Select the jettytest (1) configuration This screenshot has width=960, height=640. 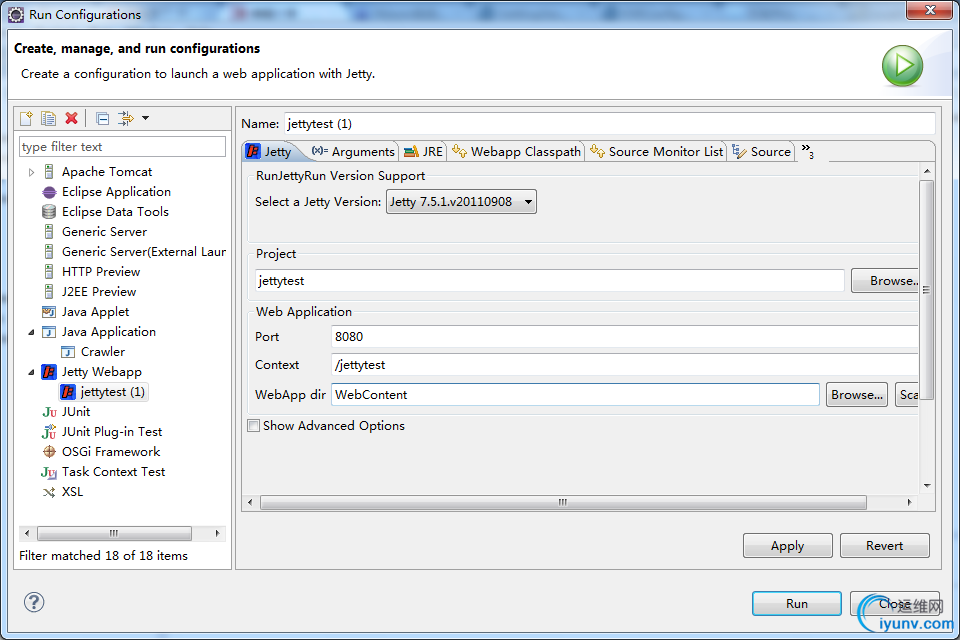point(113,392)
